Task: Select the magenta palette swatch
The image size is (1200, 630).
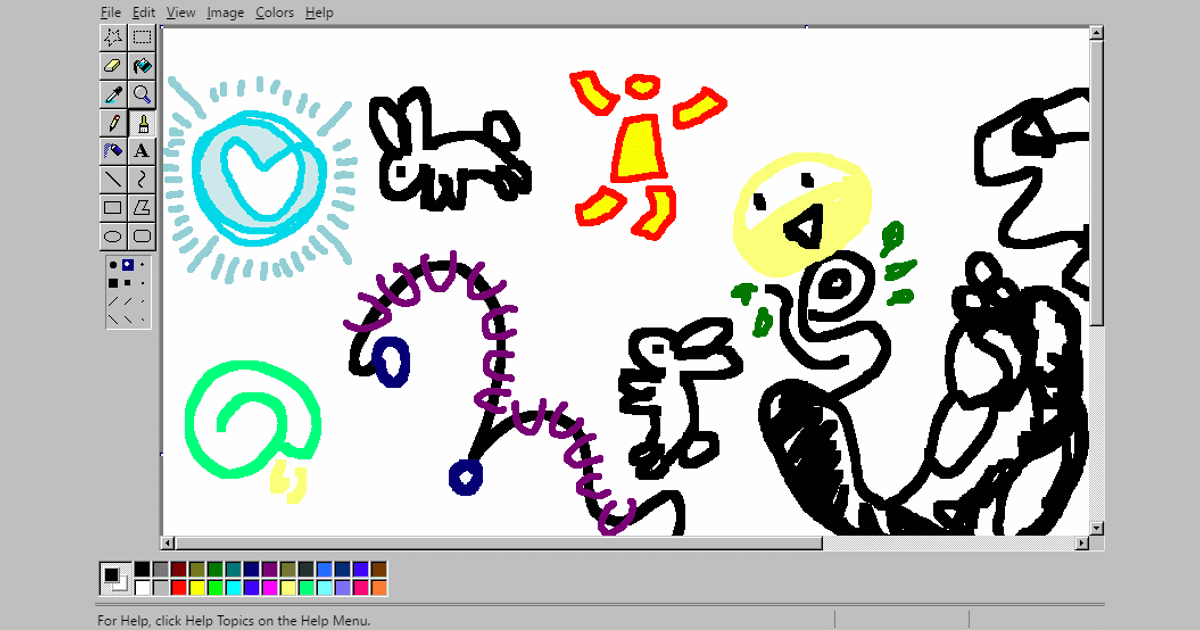Action: [270, 587]
